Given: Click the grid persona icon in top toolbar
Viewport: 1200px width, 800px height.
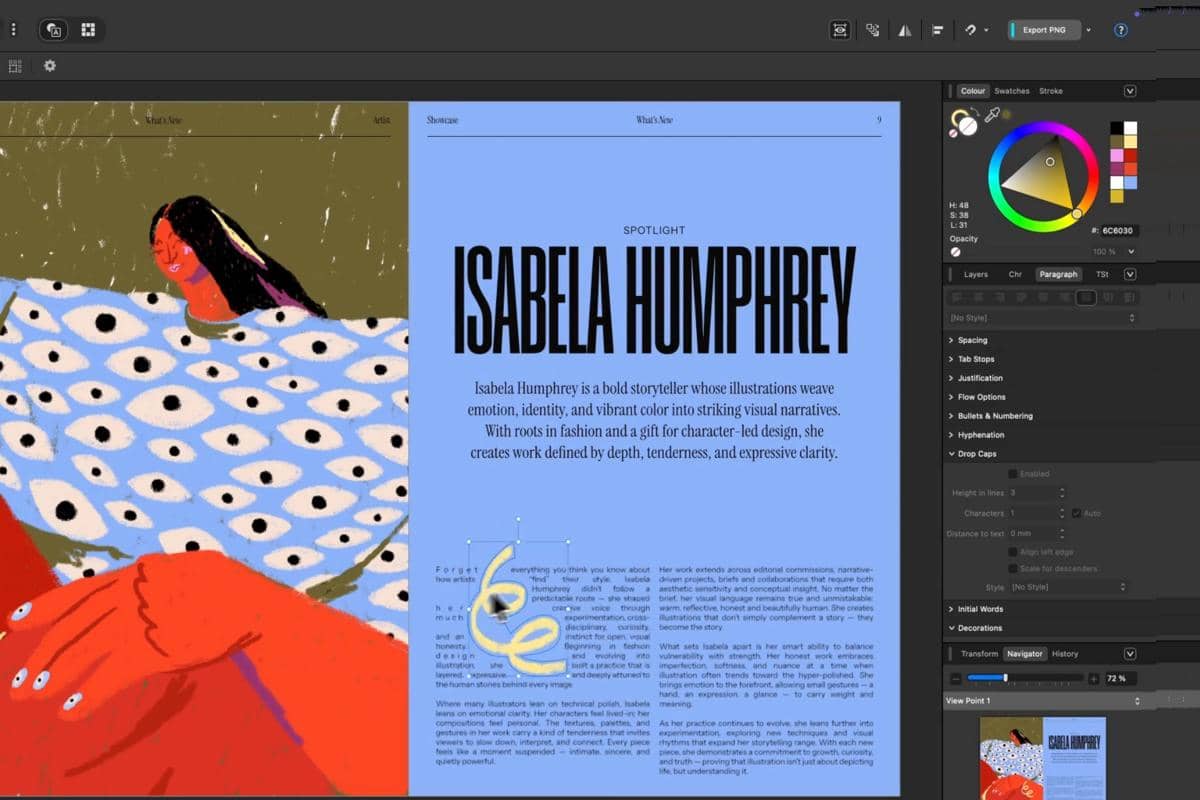Looking at the screenshot, I should click(88, 30).
